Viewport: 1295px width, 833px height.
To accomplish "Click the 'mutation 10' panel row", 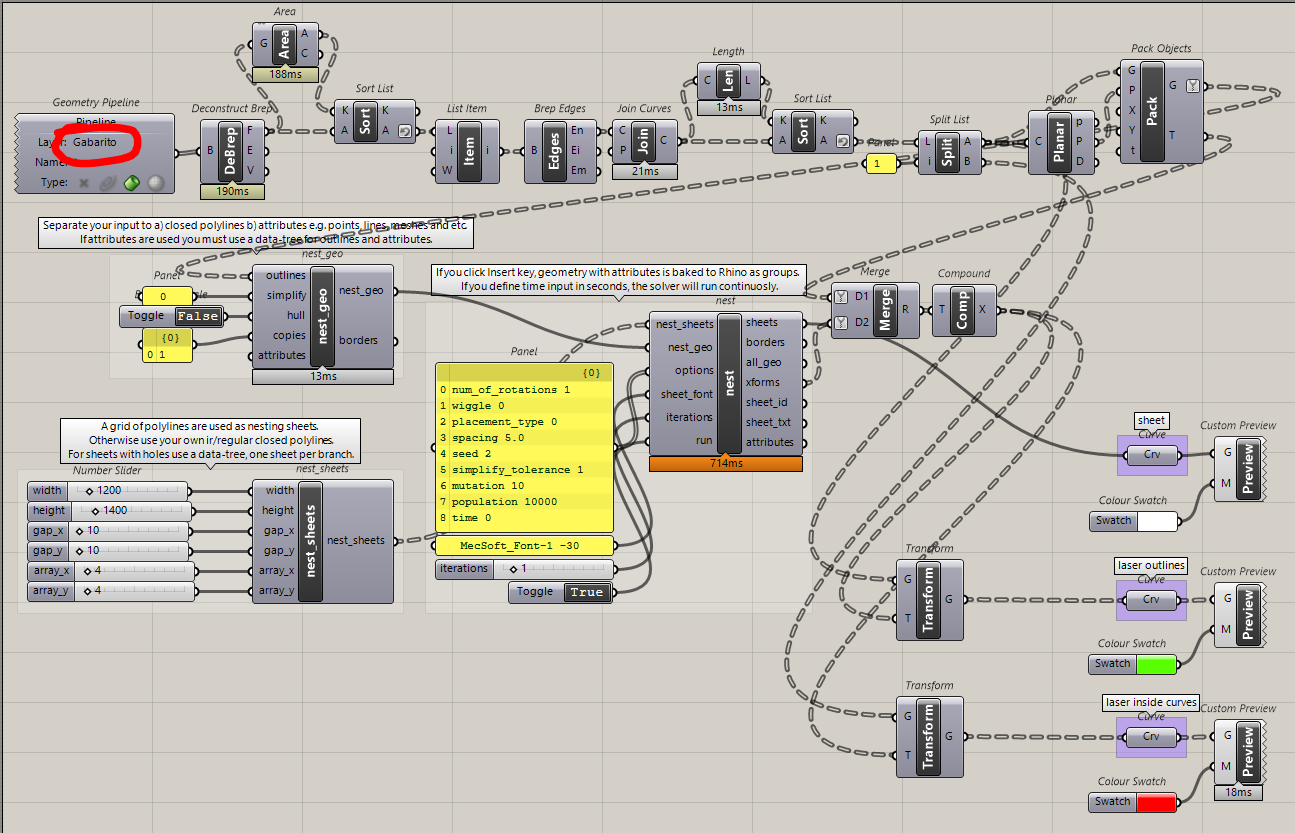I will coord(524,486).
